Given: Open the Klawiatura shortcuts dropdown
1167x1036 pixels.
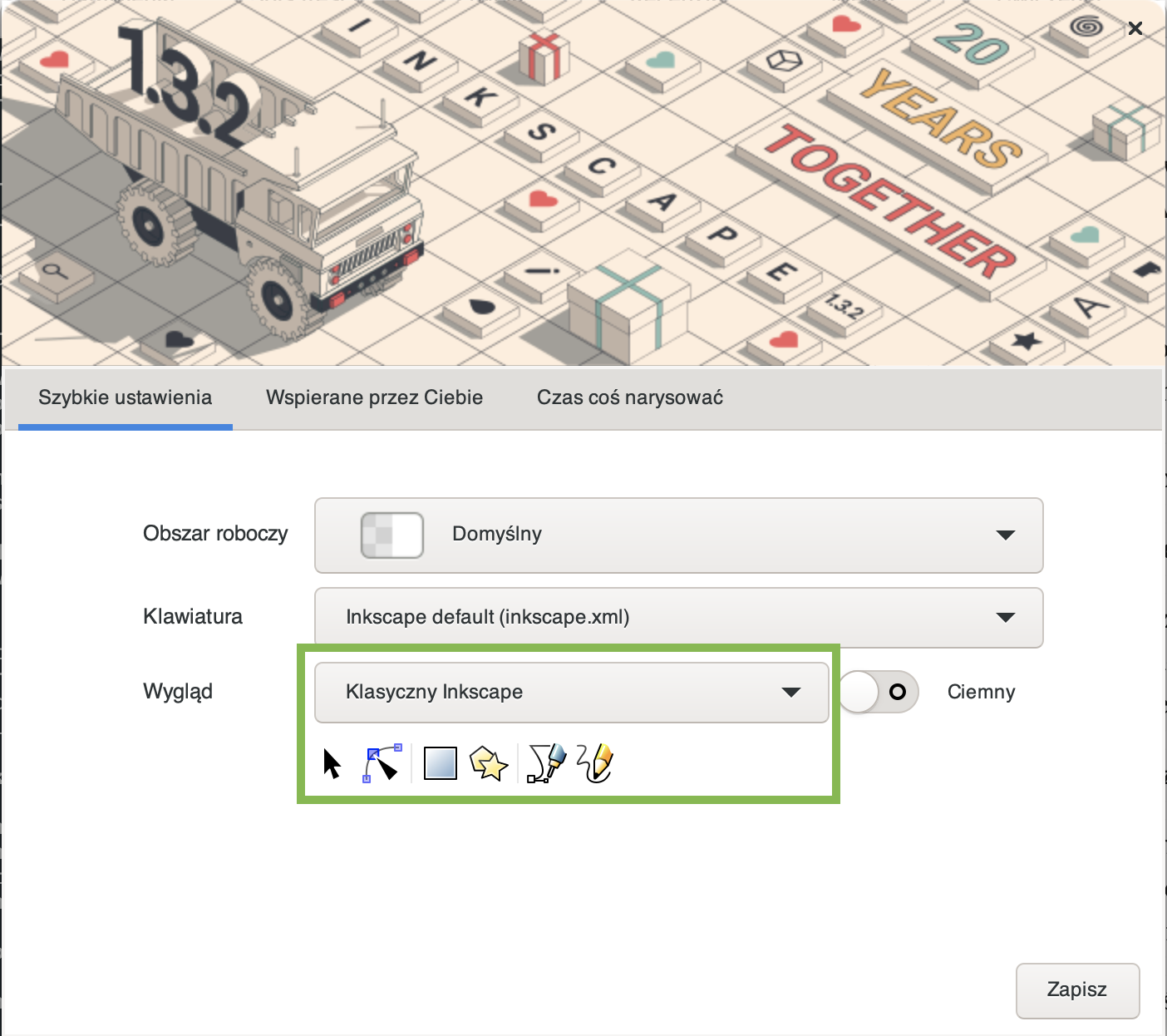Looking at the screenshot, I should [678, 618].
